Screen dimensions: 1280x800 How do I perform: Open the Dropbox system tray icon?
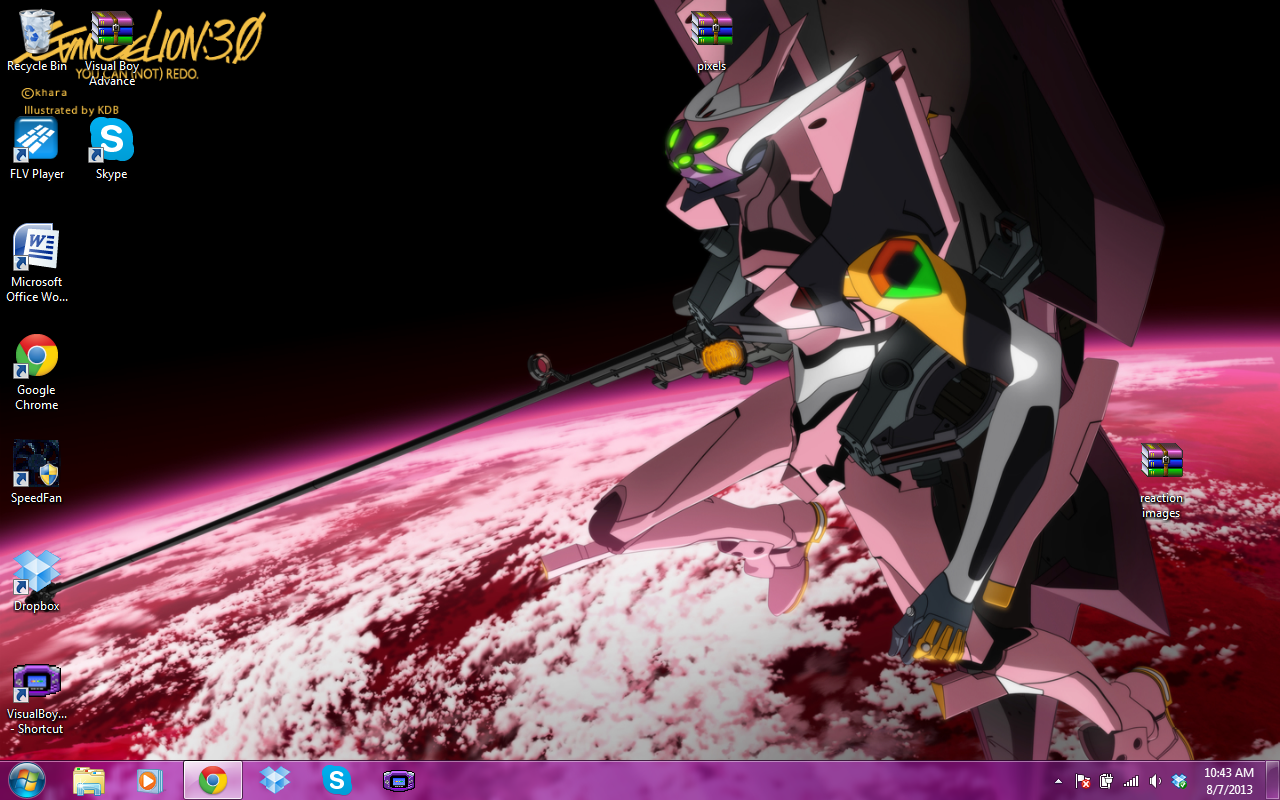(x=1179, y=781)
